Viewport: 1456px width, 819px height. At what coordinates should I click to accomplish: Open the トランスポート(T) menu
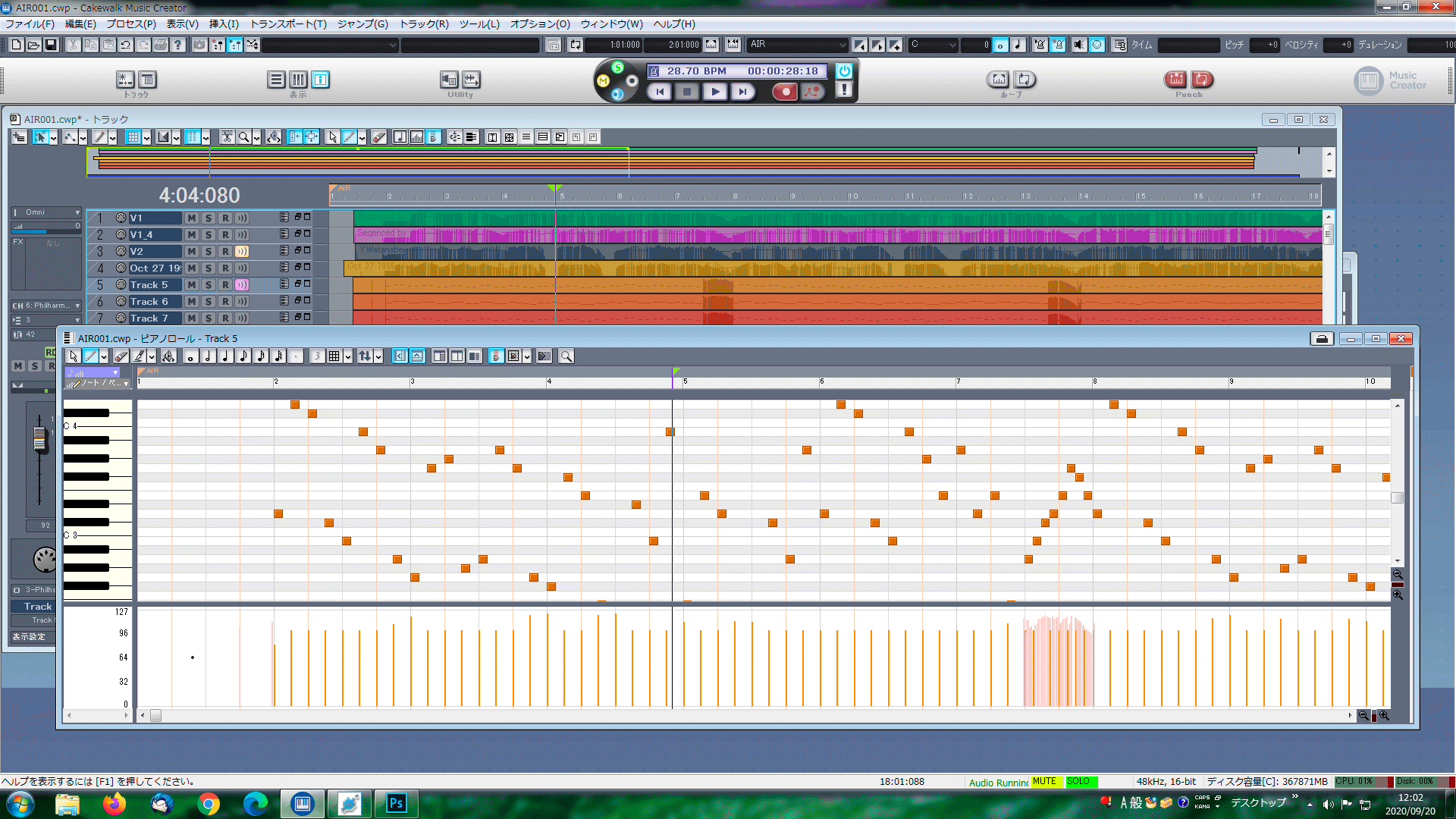pyautogui.click(x=288, y=24)
